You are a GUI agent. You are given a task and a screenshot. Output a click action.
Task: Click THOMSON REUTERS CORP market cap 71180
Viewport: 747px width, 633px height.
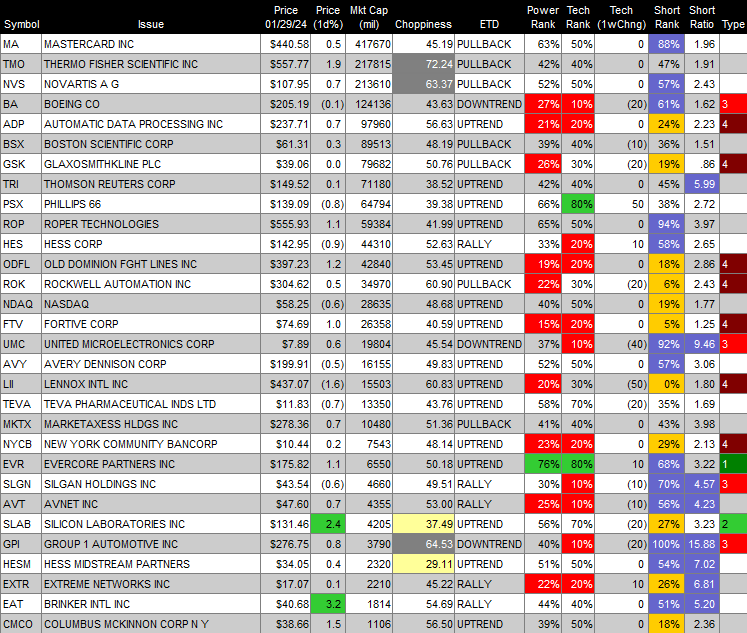[369, 184]
